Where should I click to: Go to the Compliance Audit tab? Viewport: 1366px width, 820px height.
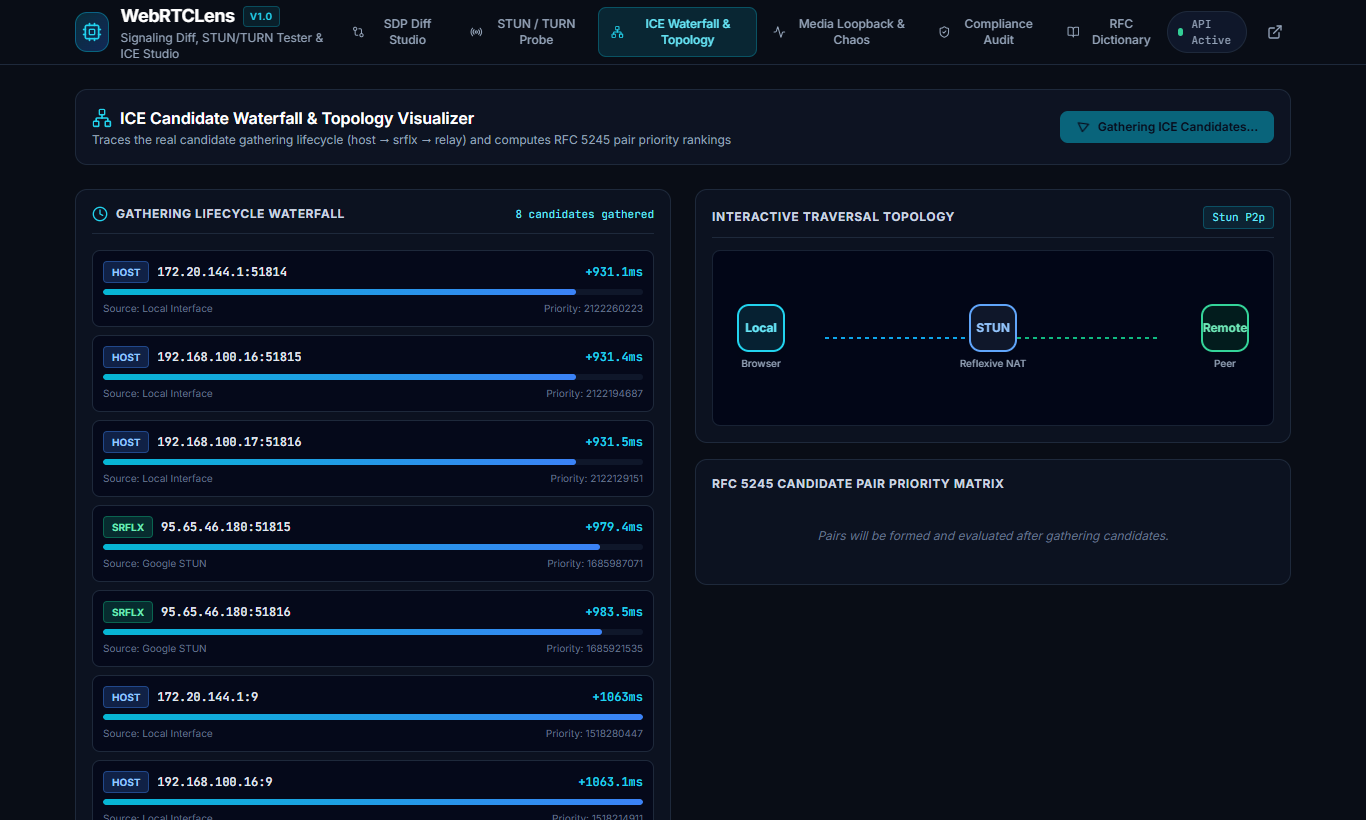tap(987, 32)
